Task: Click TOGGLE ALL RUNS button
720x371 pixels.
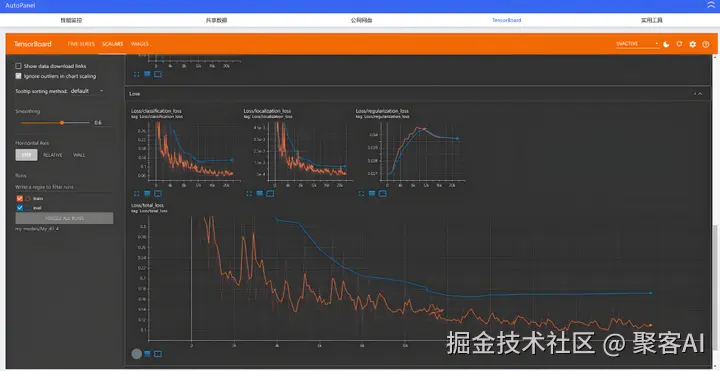Action: (x=64, y=218)
